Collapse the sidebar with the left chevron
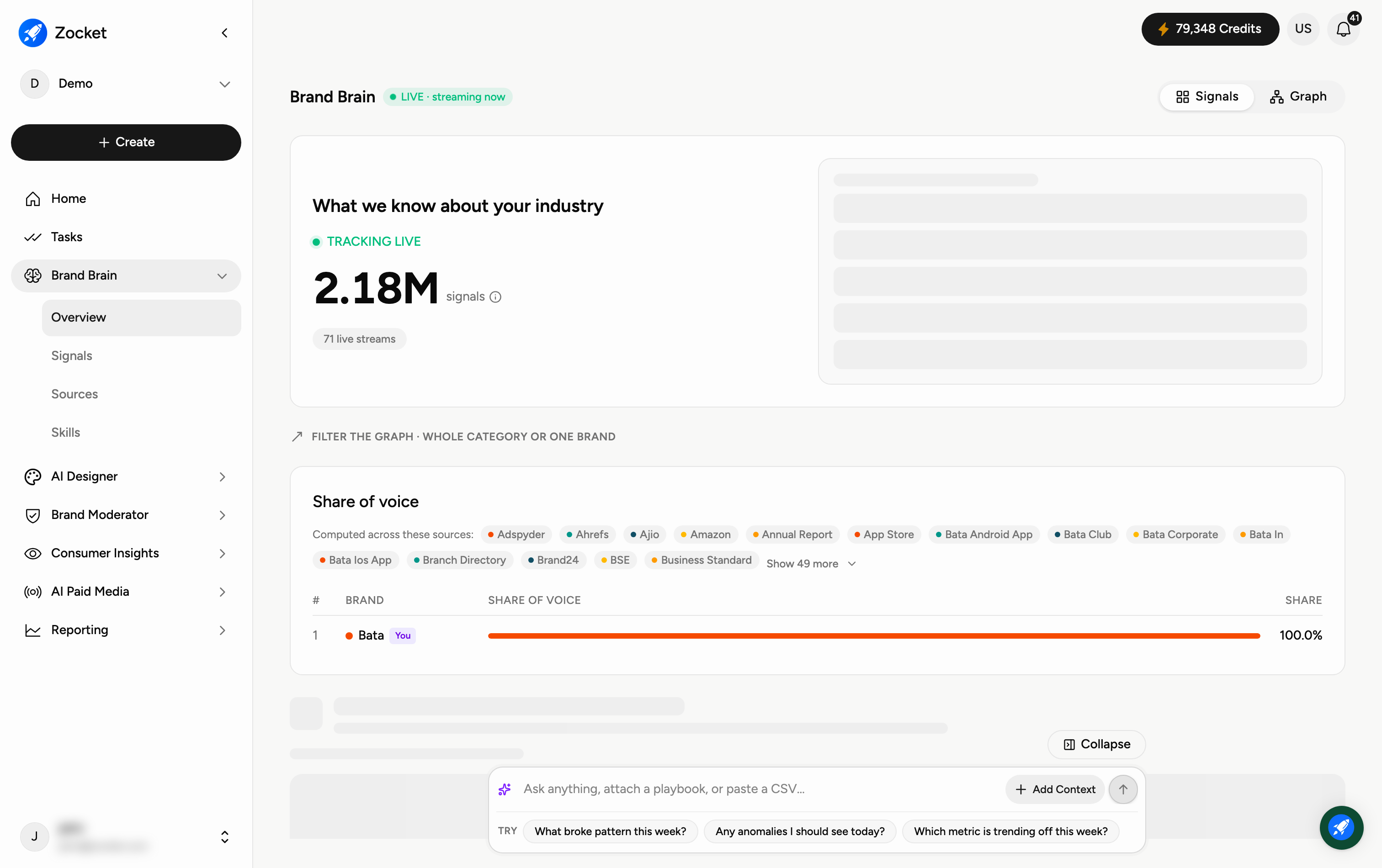The height and width of the screenshot is (868, 1382). pos(224,33)
